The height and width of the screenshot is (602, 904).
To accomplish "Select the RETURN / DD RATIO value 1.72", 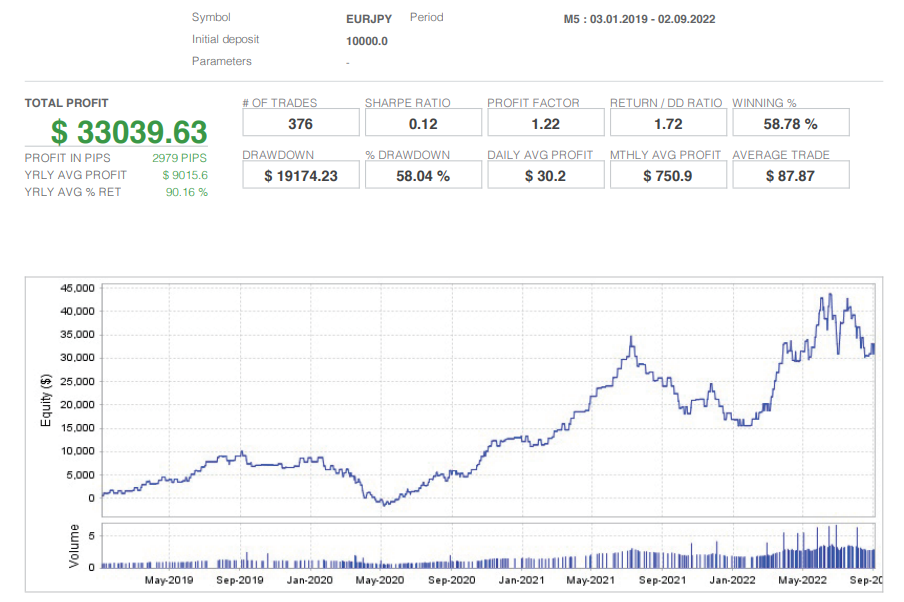I will pyautogui.click(x=668, y=122).
